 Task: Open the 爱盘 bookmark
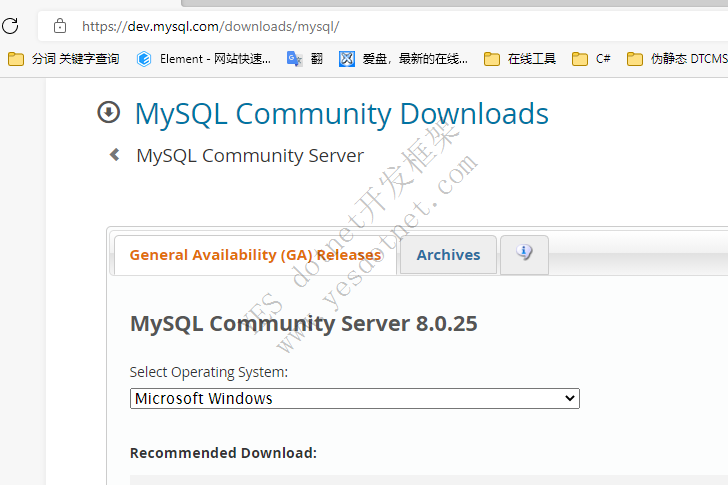pos(403,59)
